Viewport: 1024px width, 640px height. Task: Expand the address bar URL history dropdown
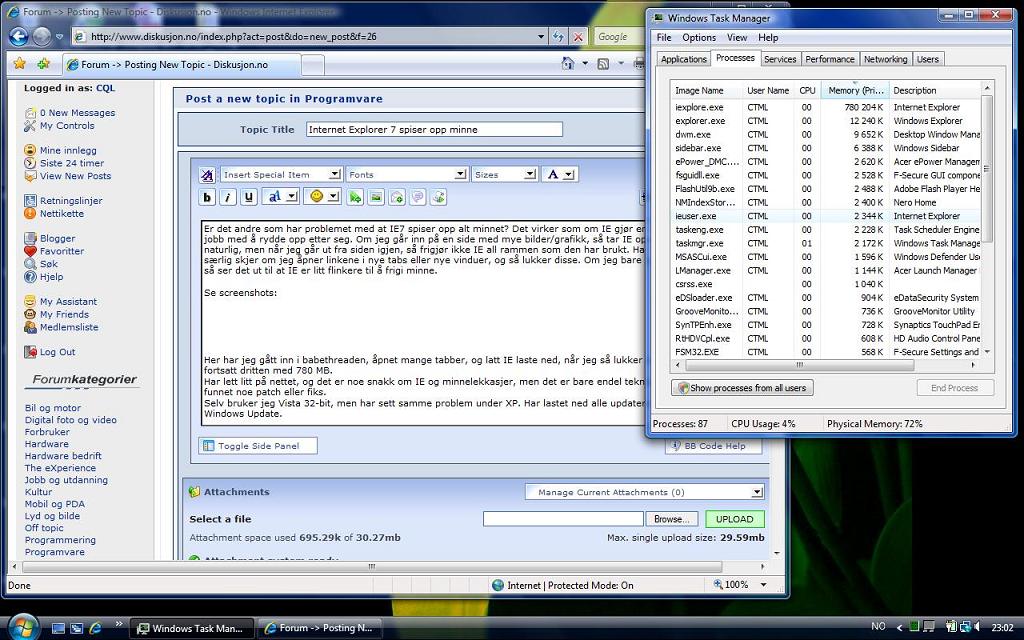(x=541, y=37)
